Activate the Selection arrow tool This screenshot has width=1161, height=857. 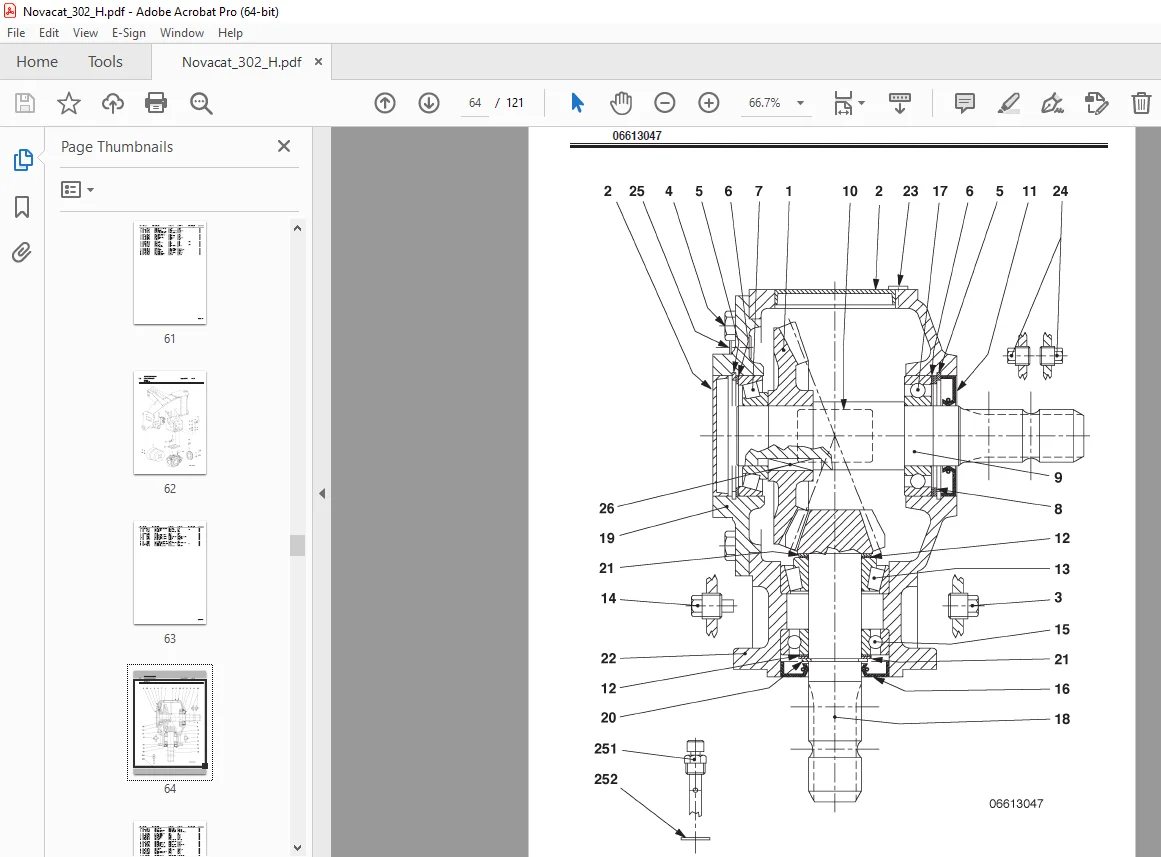[x=578, y=103]
